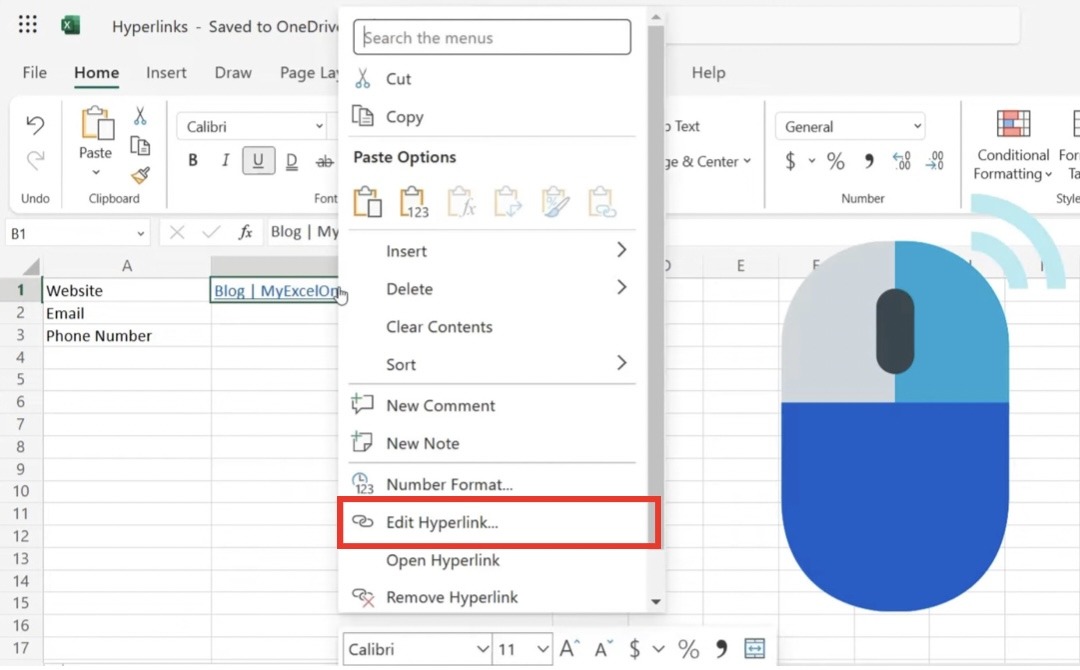Expand the Delete submenu

493,289
